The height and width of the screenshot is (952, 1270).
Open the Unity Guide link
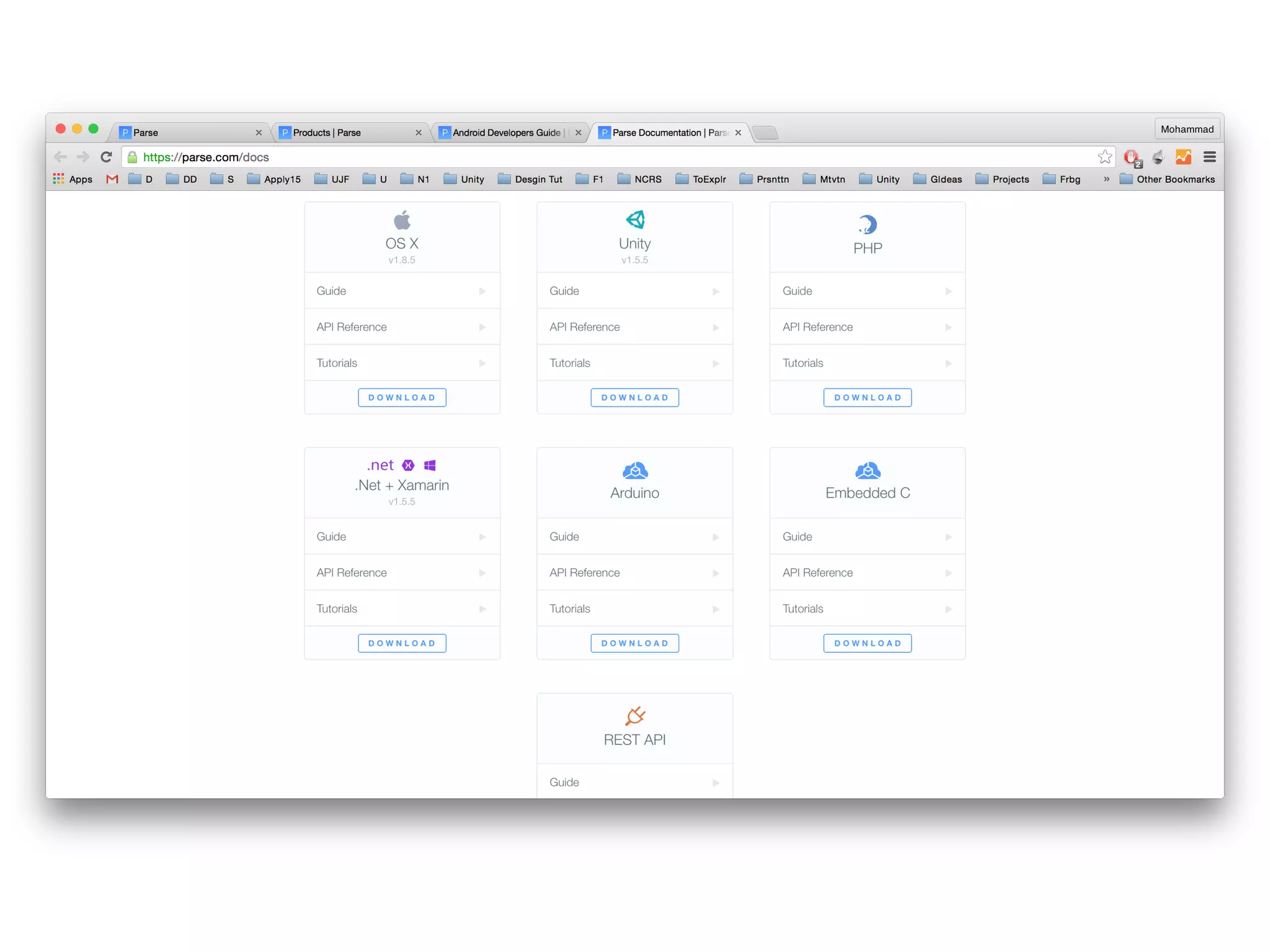pyautogui.click(x=635, y=291)
